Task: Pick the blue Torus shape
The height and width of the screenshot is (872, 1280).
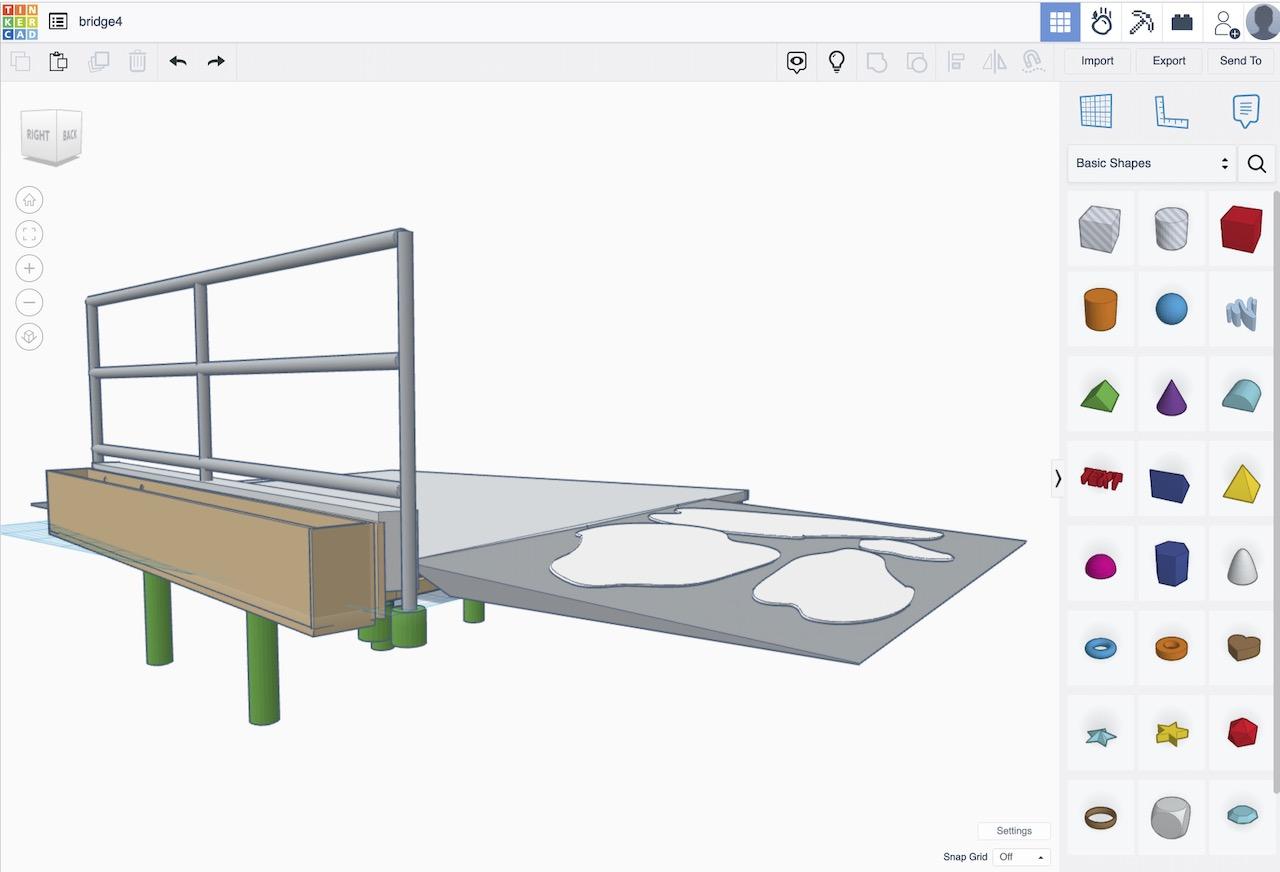Action: 1100,649
